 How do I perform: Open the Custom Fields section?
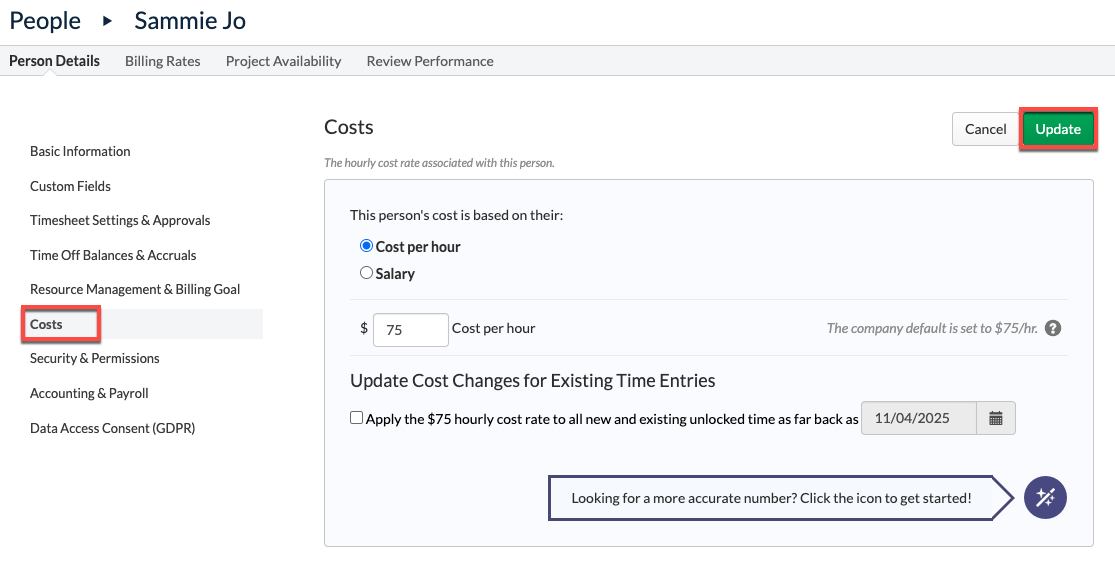tap(70, 186)
